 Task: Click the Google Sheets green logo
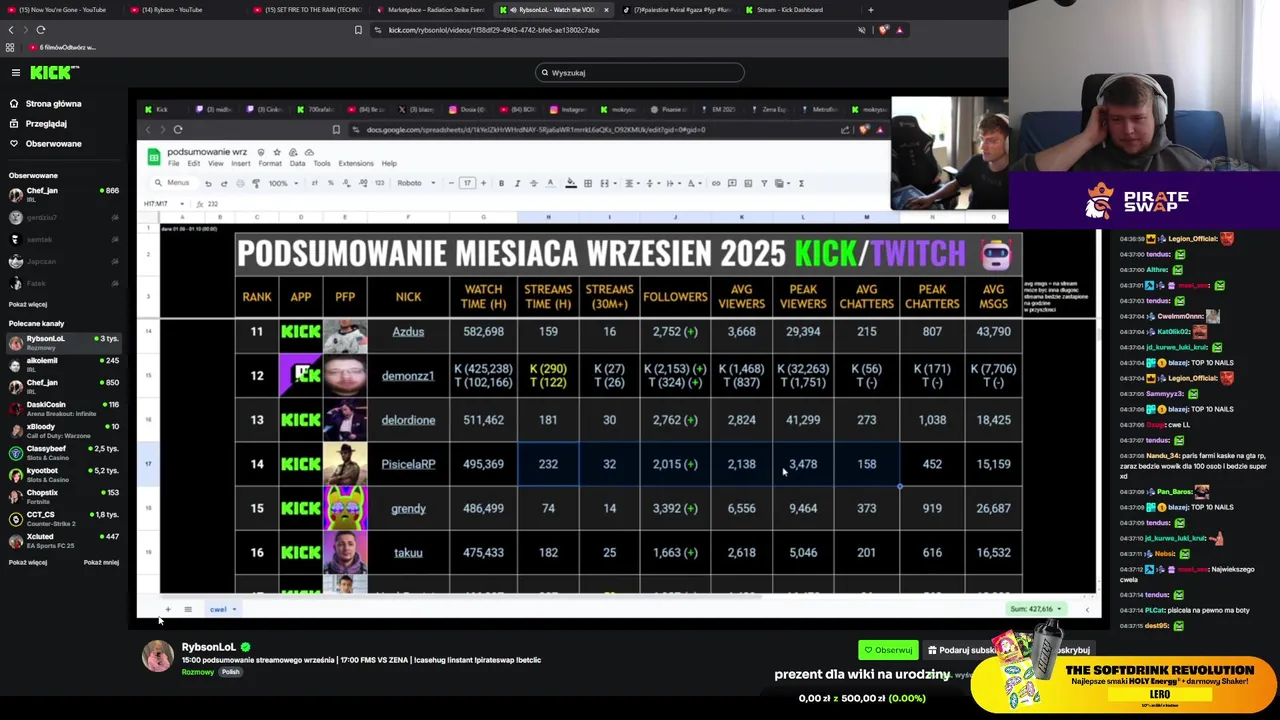click(x=153, y=157)
